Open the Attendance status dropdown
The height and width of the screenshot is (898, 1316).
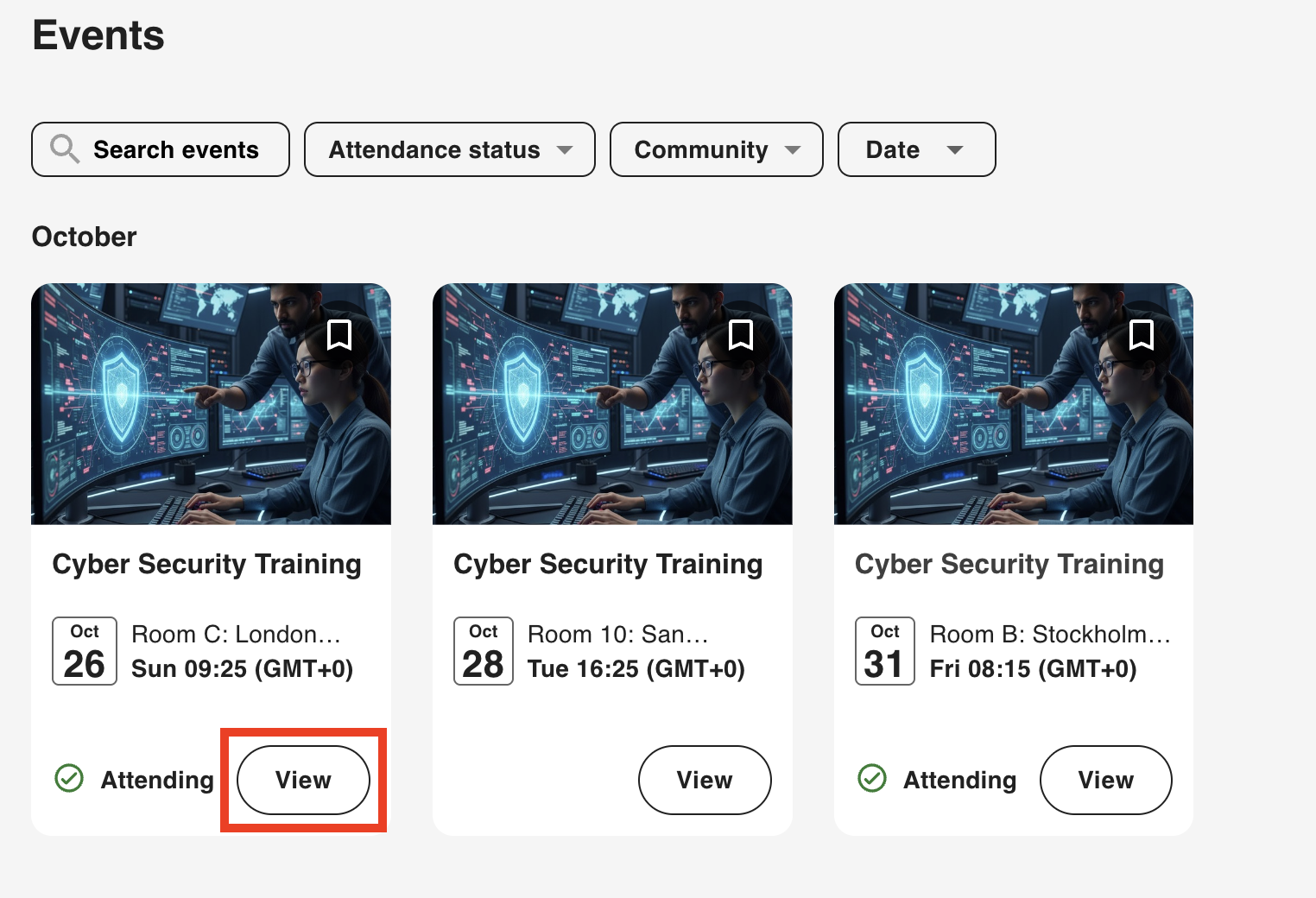[x=449, y=149]
